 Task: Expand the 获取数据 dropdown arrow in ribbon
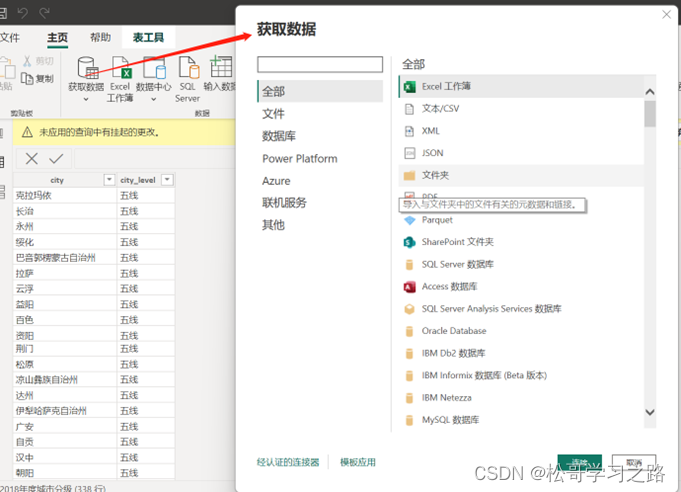86,99
